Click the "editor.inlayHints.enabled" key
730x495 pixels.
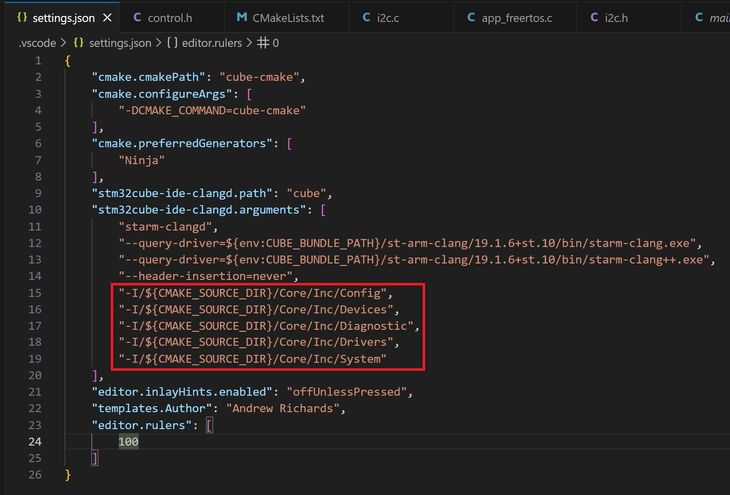pos(182,392)
